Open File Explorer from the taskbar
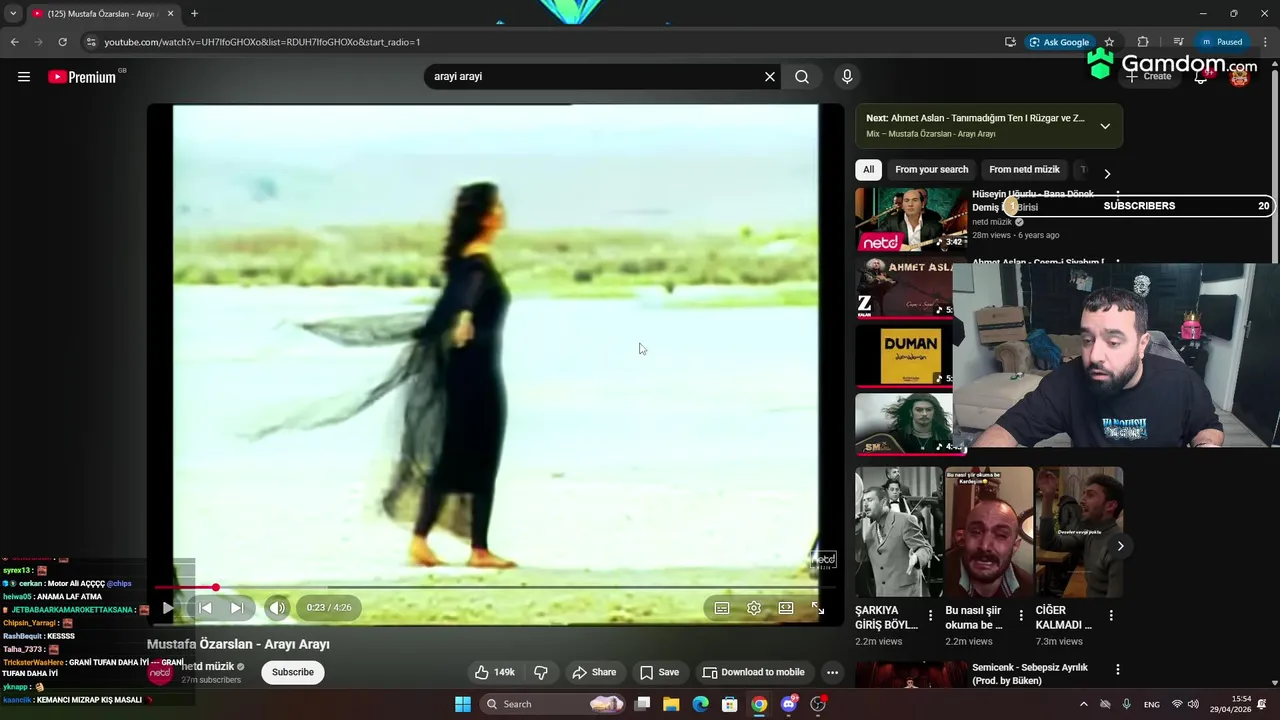Viewport: 1280px width, 720px height. pyautogui.click(x=671, y=704)
